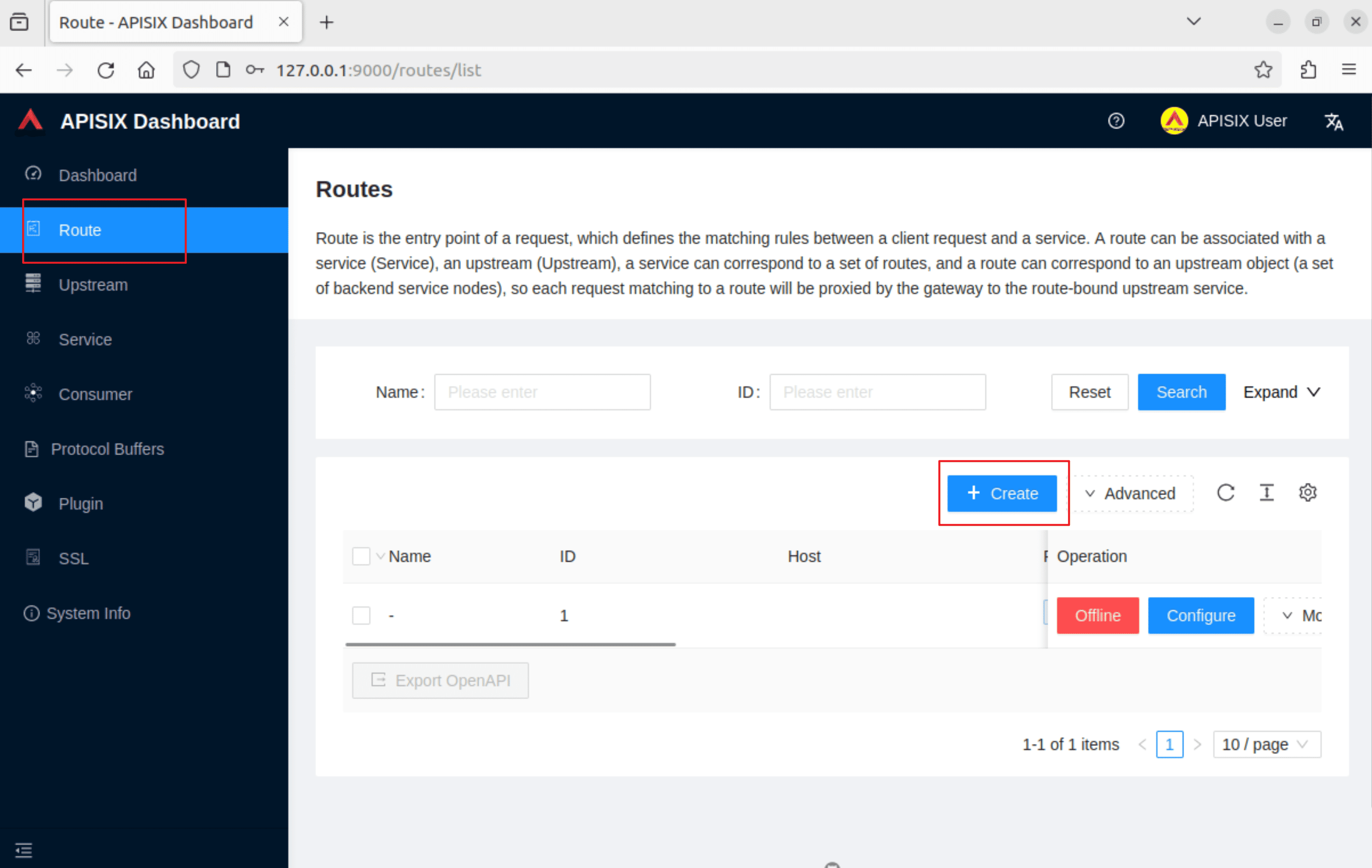The image size is (1372, 868).
Task: Open the More dropdown in route row
Action: [1293, 615]
